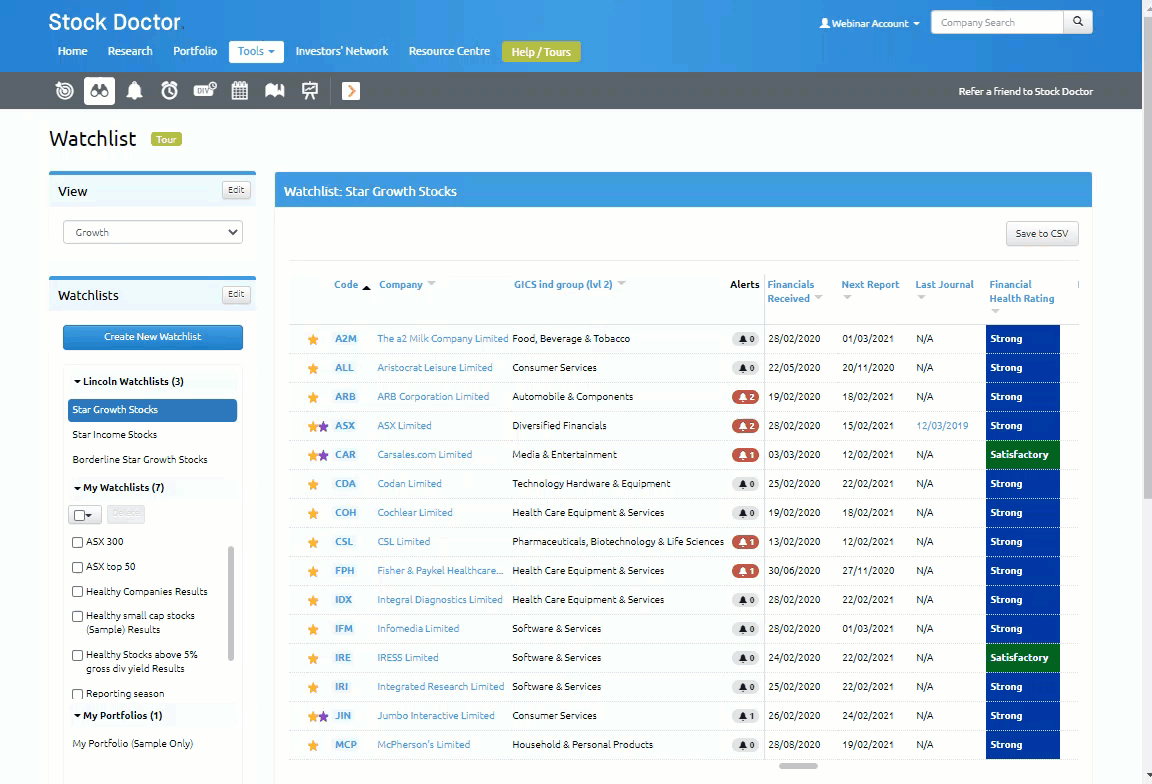1152x784 pixels.
Task: Open the target bullseye tool in the toolbar
Action: click(65, 90)
